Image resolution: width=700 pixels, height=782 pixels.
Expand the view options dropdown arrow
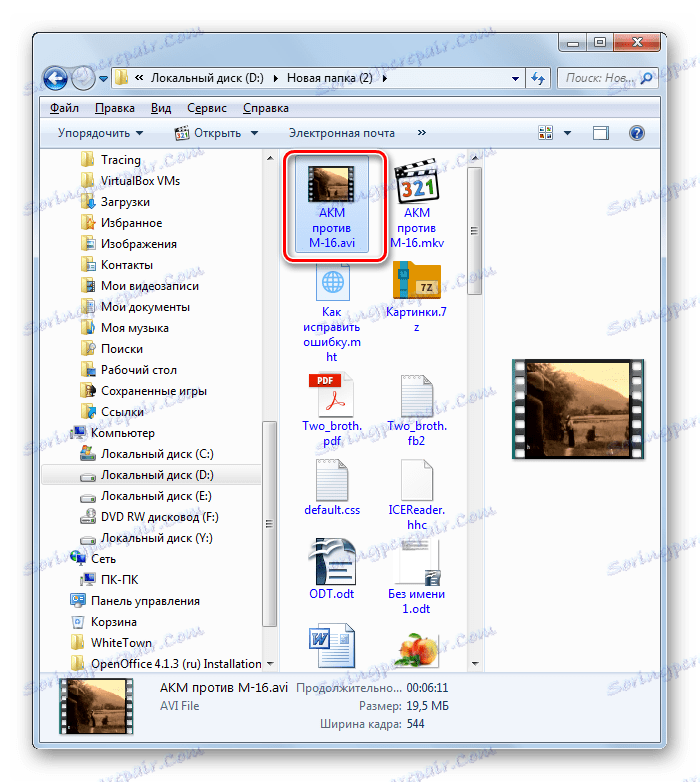(x=567, y=133)
